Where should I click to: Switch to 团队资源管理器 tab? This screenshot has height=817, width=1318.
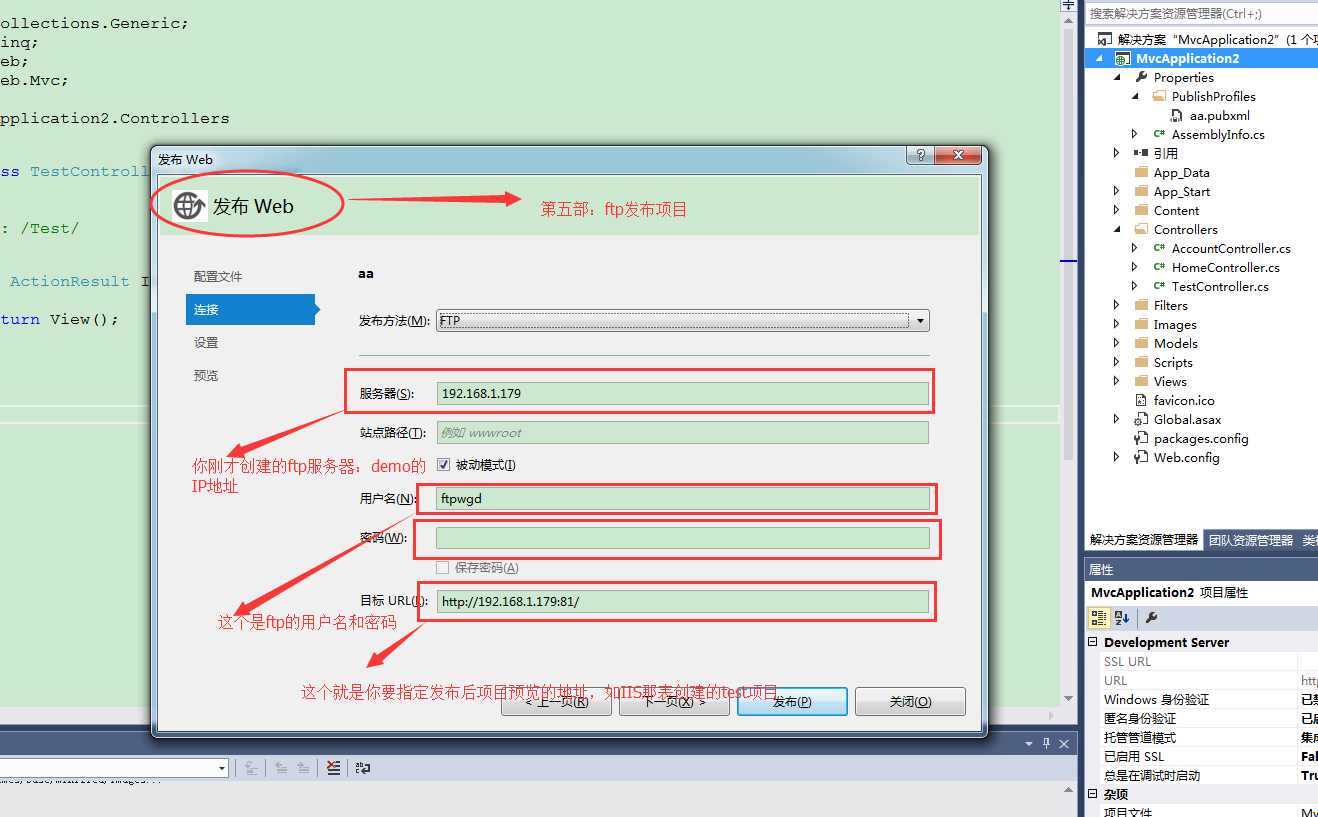[1251, 540]
